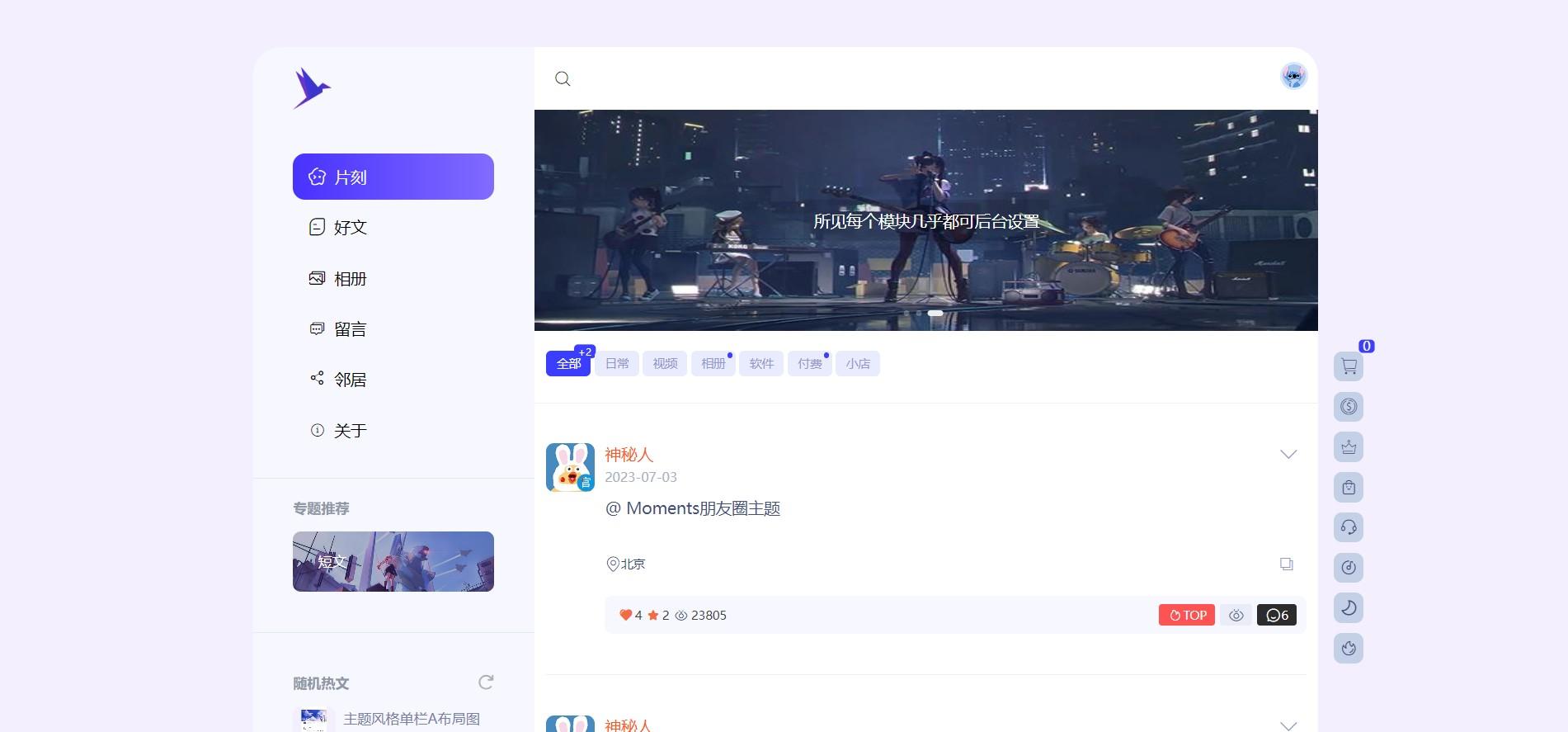Open the 神秘人 author name on first post
Screen dimensions: 1568x732
(629, 455)
